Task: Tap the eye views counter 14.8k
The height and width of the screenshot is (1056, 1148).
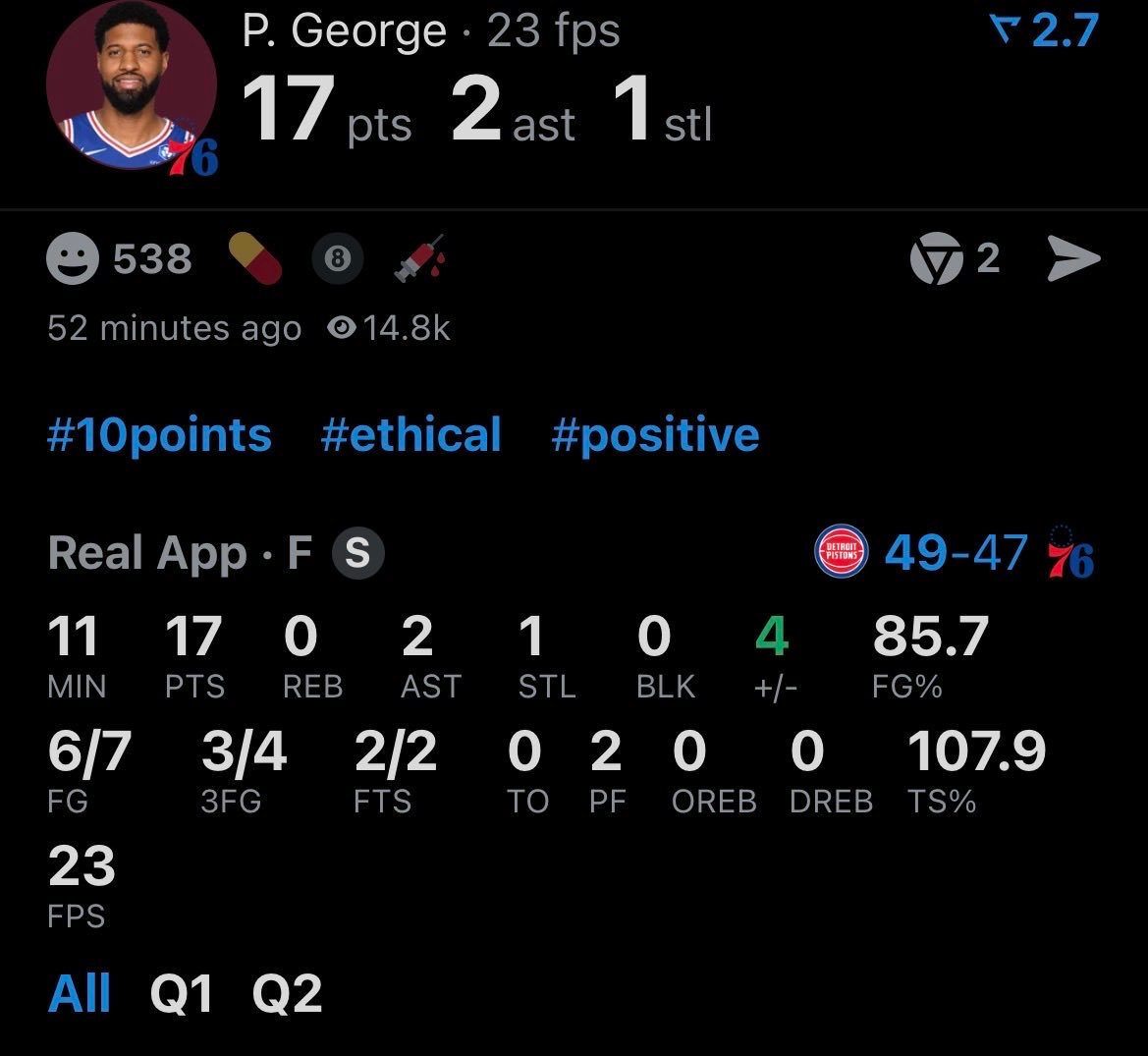Action: [x=390, y=328]
